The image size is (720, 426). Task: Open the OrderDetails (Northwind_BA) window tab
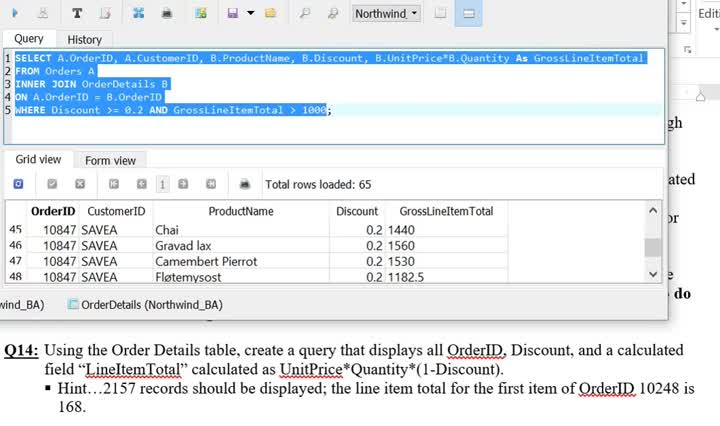(145, 305)
